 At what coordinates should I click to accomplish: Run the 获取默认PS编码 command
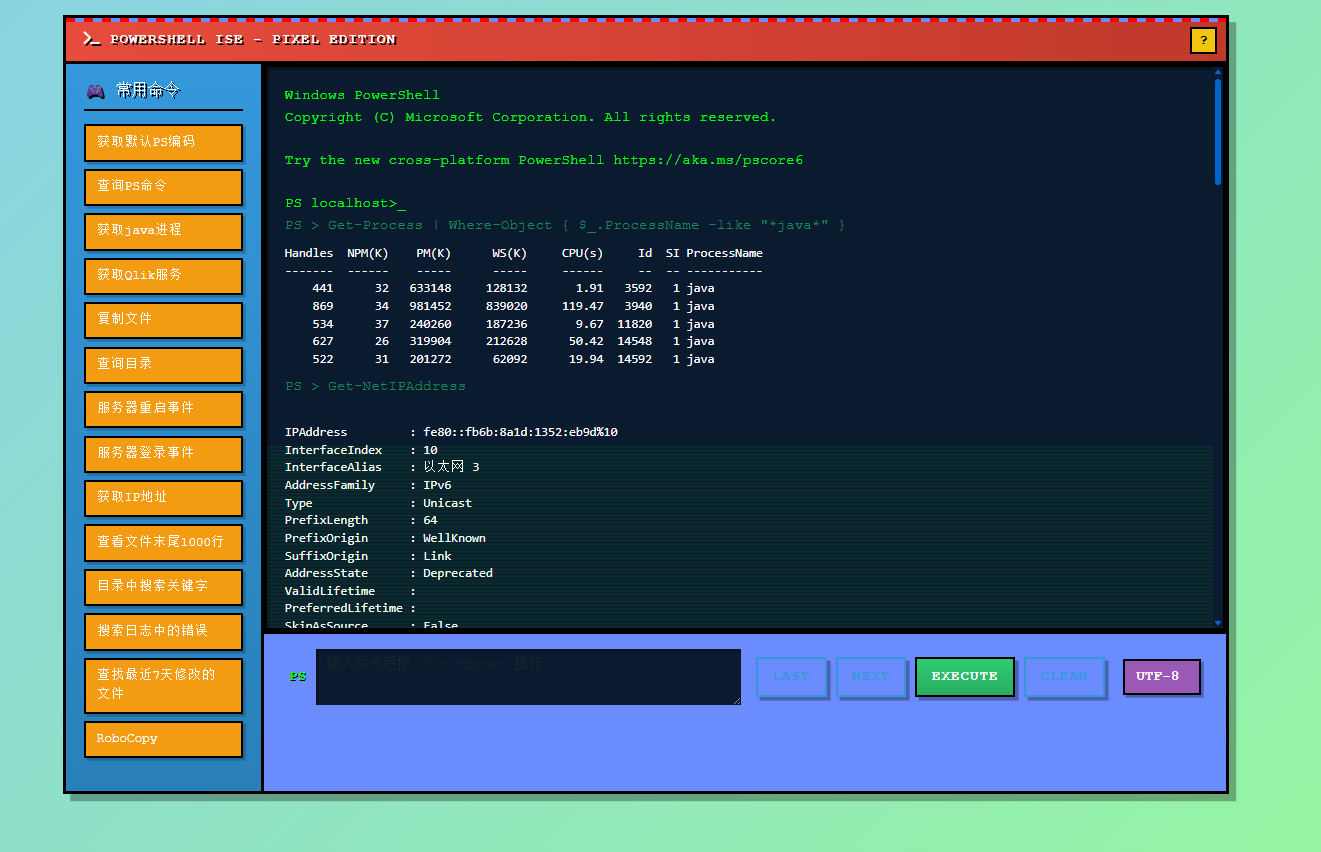[163, 142]
